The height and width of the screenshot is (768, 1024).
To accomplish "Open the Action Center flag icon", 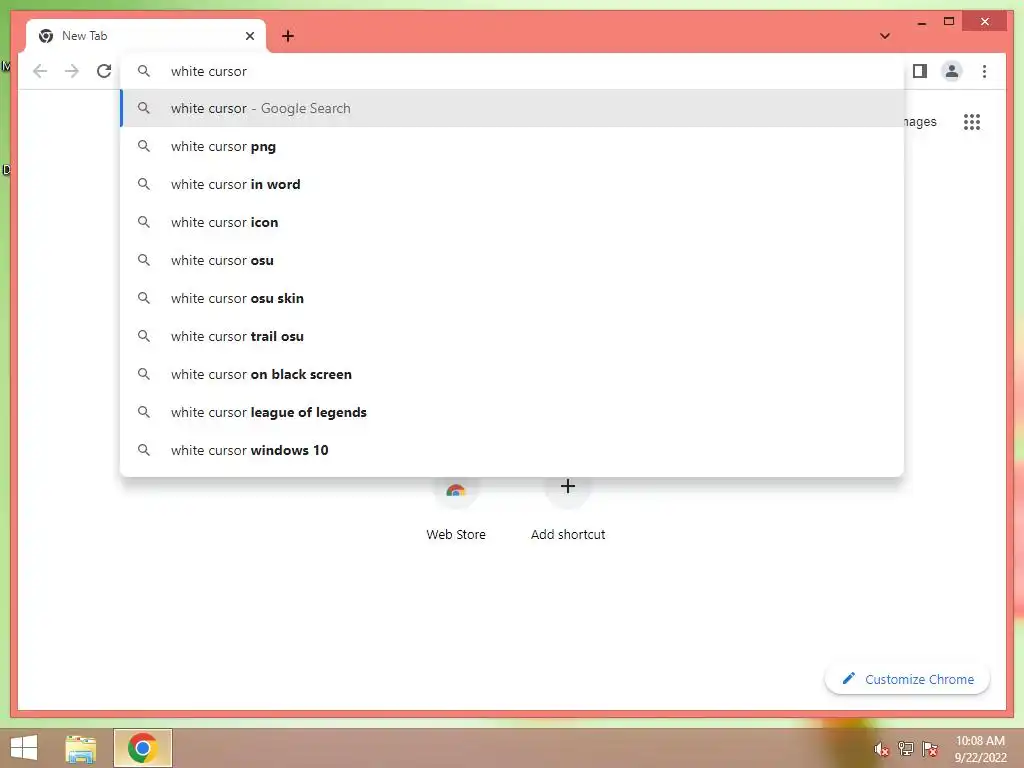I will 930,749.
